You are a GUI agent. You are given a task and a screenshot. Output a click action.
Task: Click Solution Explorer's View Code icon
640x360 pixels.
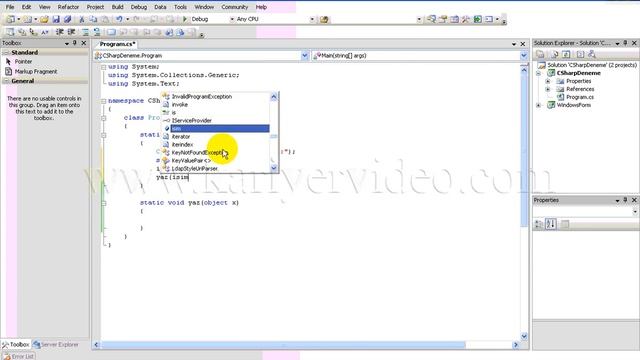click(x=580, y=54)
